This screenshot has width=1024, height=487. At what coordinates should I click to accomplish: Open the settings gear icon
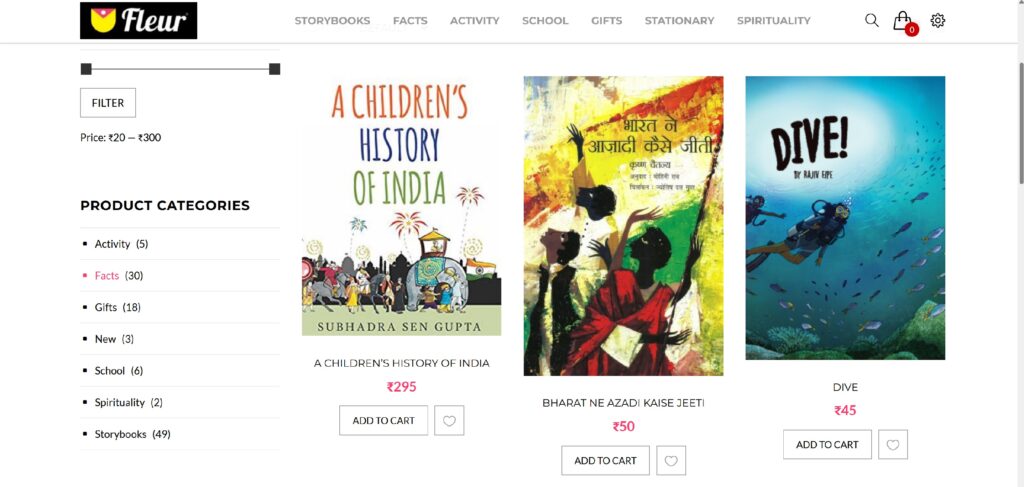tap(938, 20)
